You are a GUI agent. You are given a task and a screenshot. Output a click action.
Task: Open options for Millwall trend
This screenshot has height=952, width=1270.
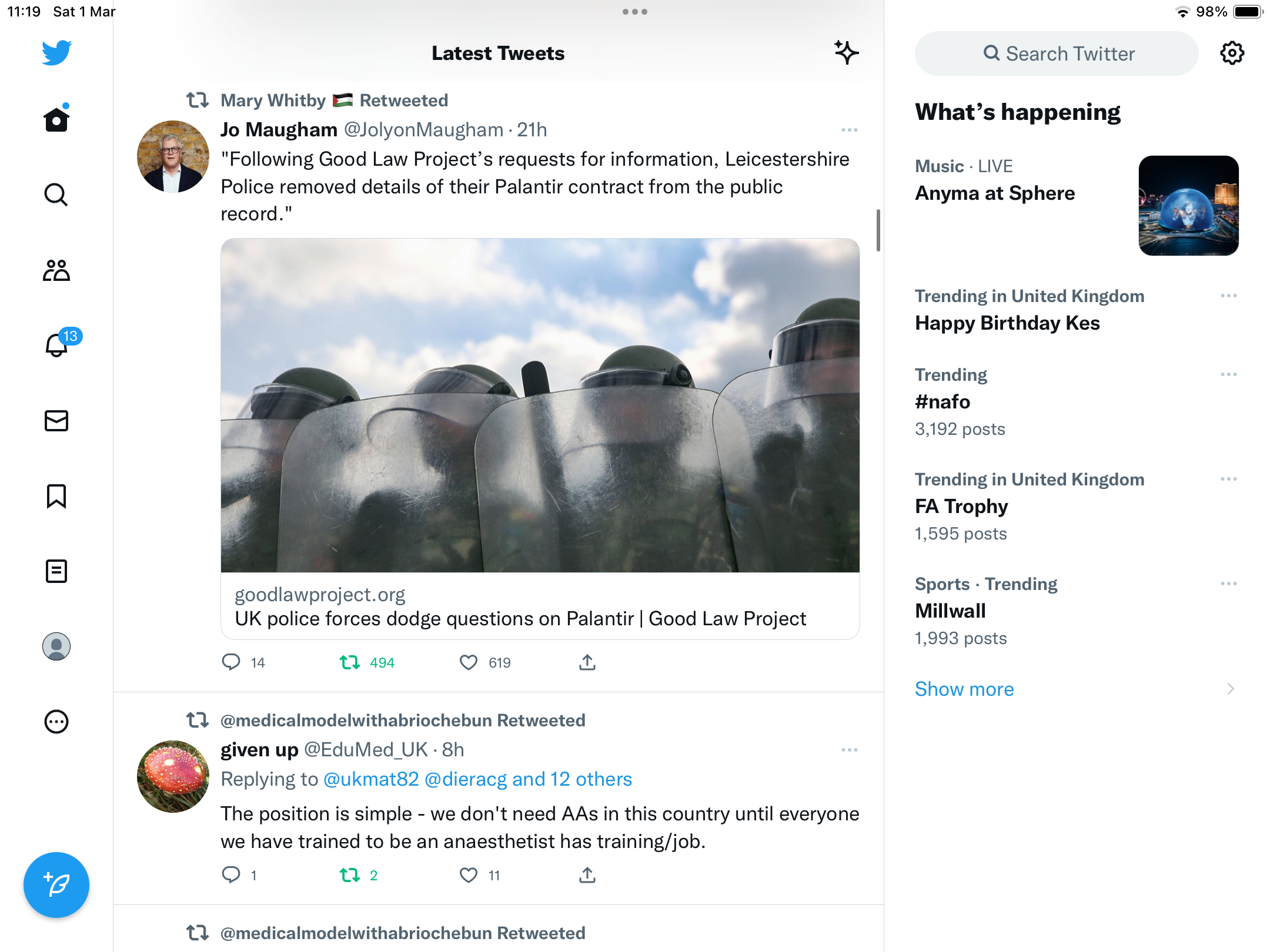1229,584
